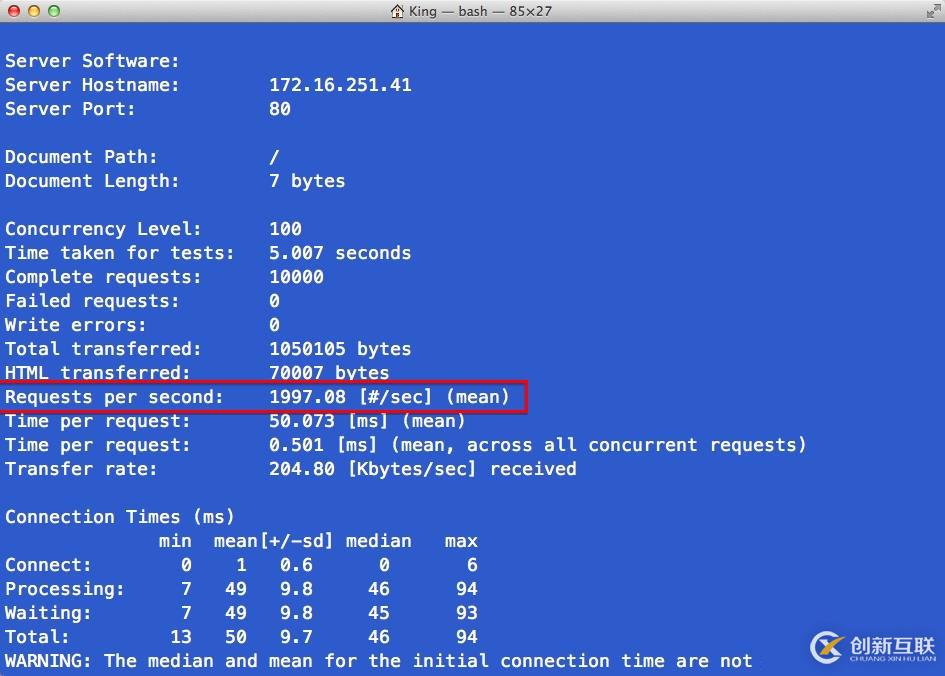Click the 'Total:' row label
The width and height of the screenshot is (945, 676).
37,637
